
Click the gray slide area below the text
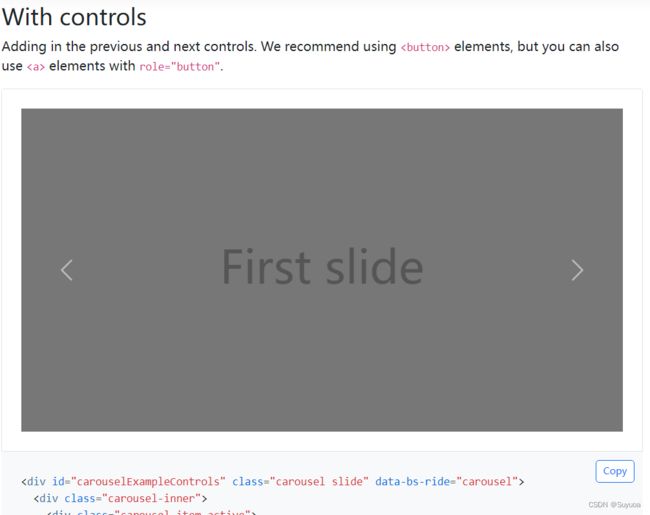pyautogui.click(x=322, y=361)
